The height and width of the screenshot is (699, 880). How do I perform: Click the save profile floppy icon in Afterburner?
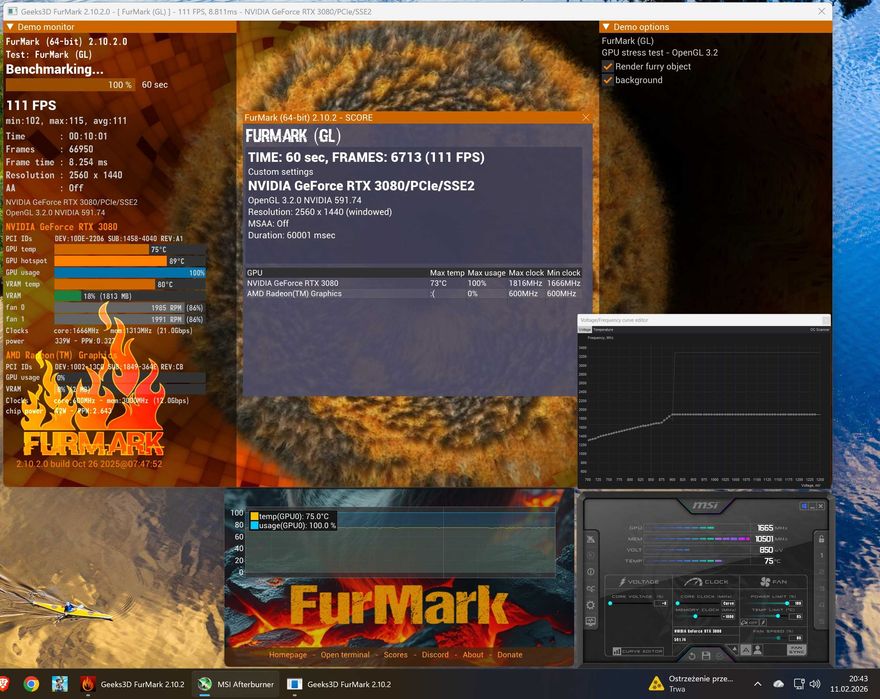point(706,656)
